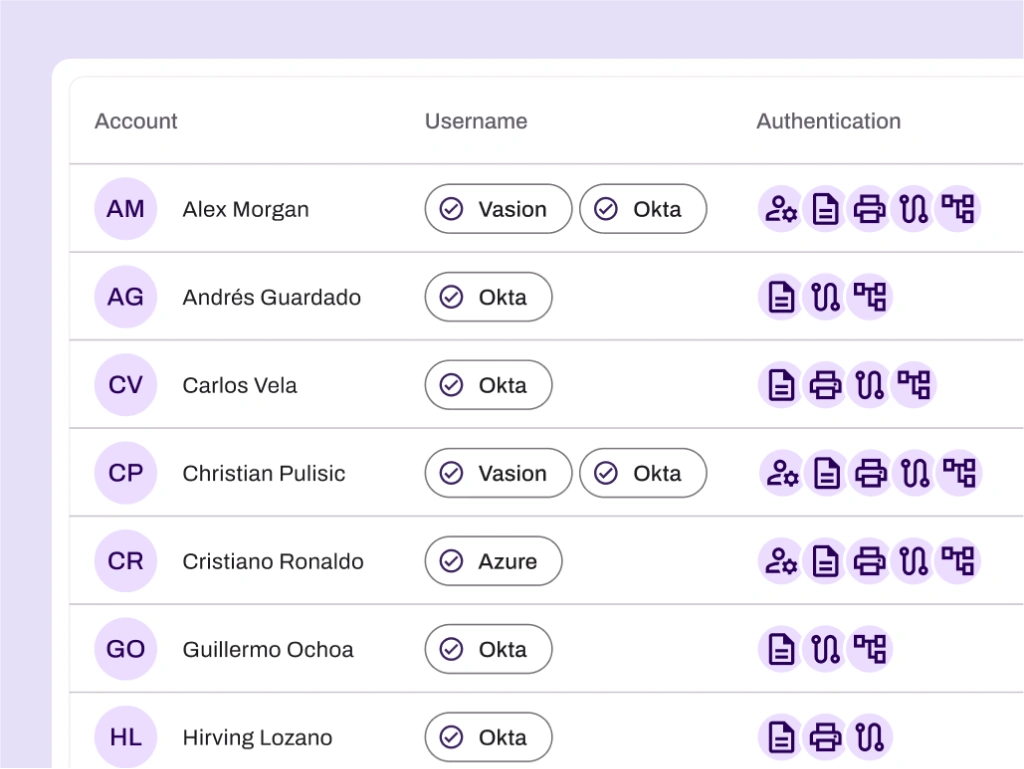The height and width of the screenshot is (769, 1024).
Task: Click the document icon in Cristiano Ronaldo's row
Action: (x=825, y=561)
